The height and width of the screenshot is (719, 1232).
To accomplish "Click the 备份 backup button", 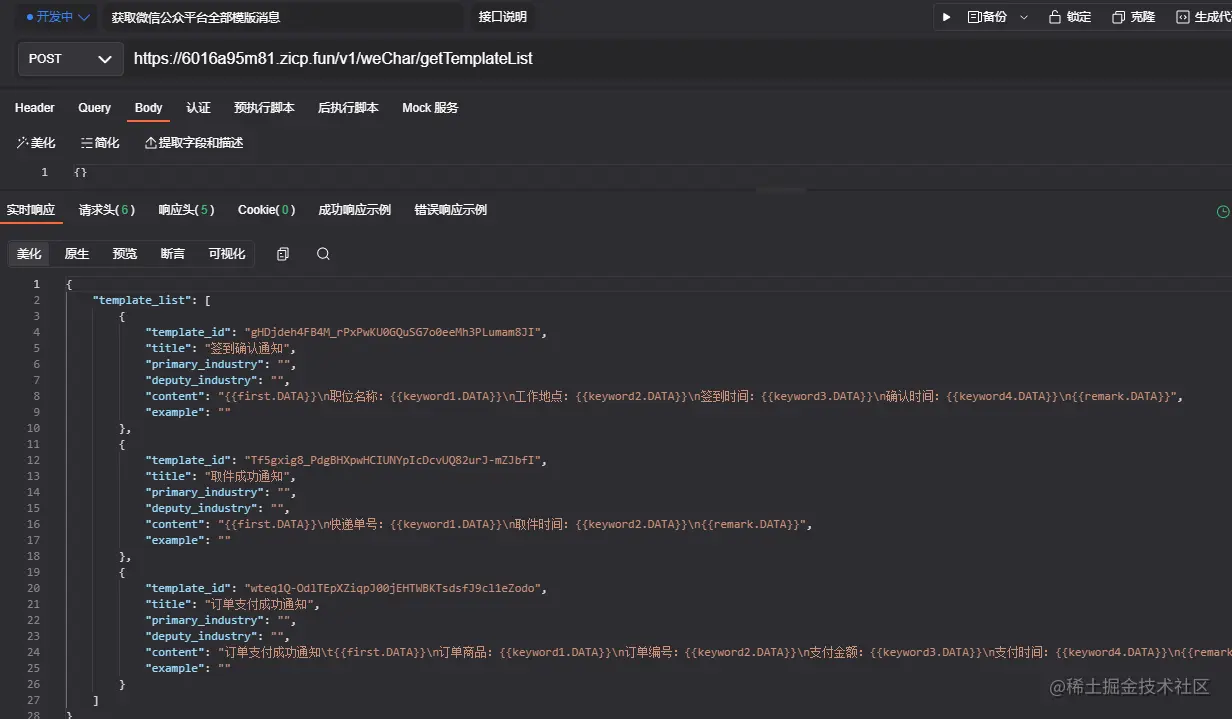I will pyautogui.click(x=986, y=17).
